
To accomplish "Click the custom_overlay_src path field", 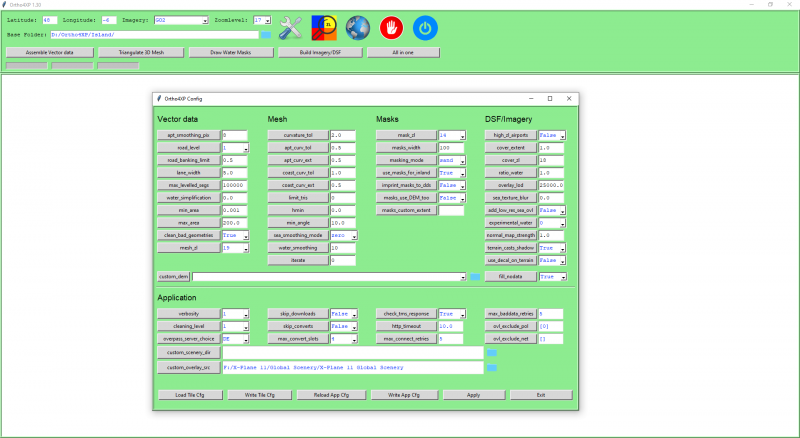I will [353, 368].
